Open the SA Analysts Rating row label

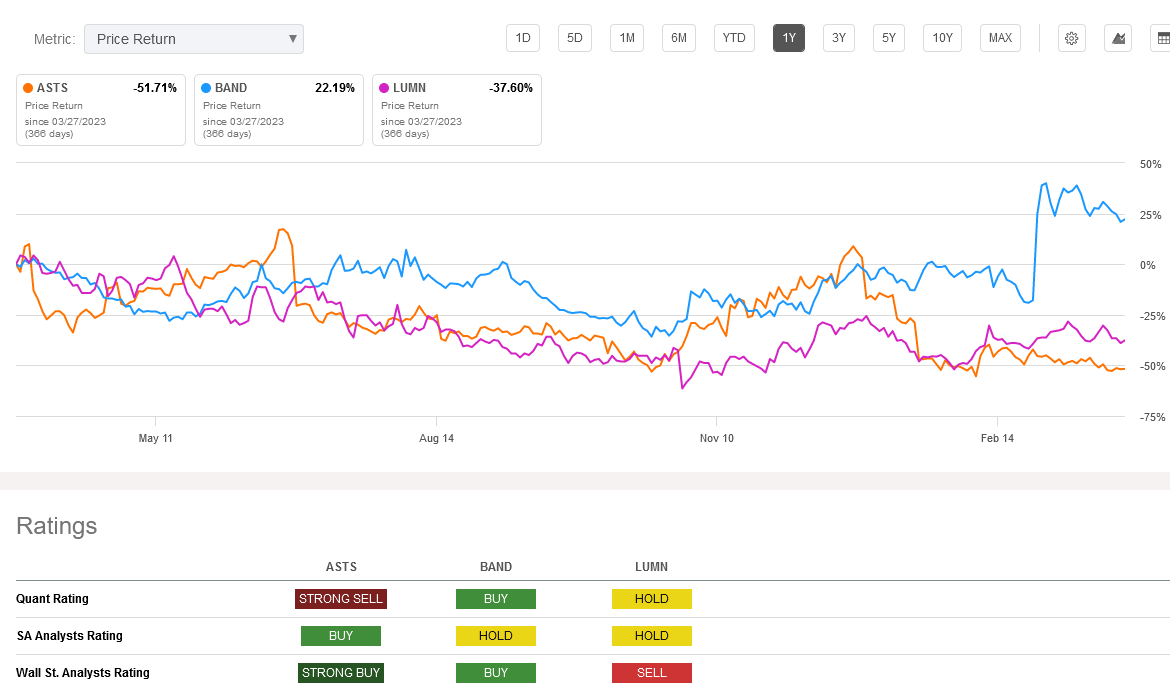coord(69,636)
